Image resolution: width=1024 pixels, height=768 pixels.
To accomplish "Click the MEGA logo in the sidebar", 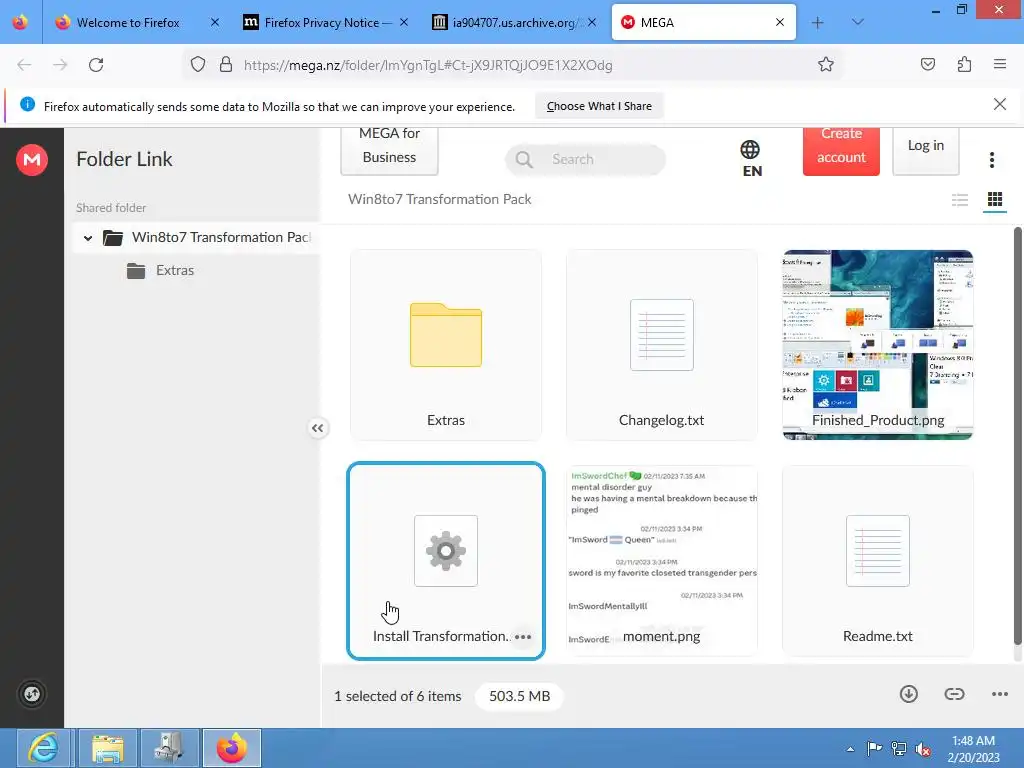I will pyautogui.click(x=32, y=160).
